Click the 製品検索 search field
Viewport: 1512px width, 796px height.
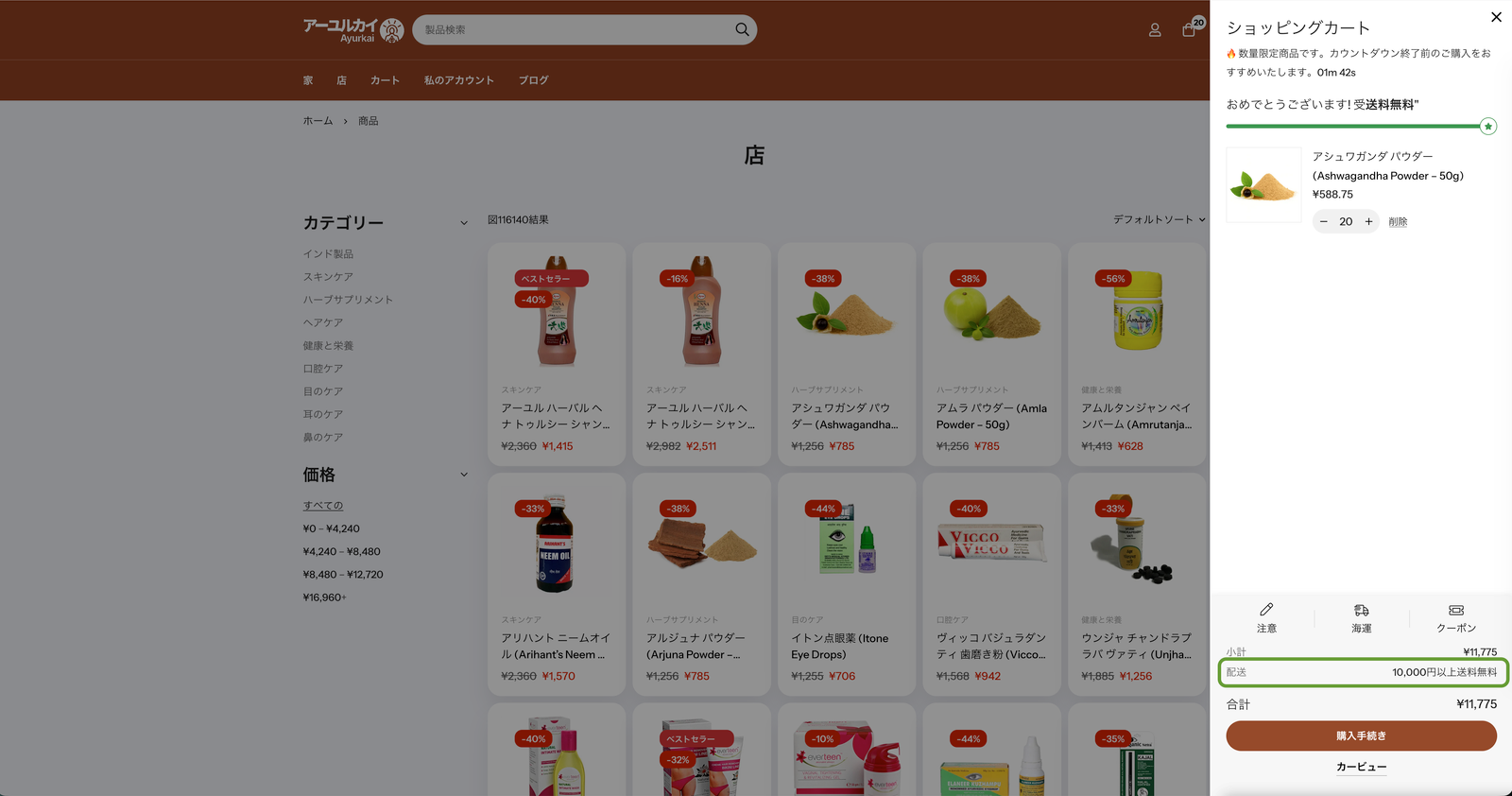point(576,30)
